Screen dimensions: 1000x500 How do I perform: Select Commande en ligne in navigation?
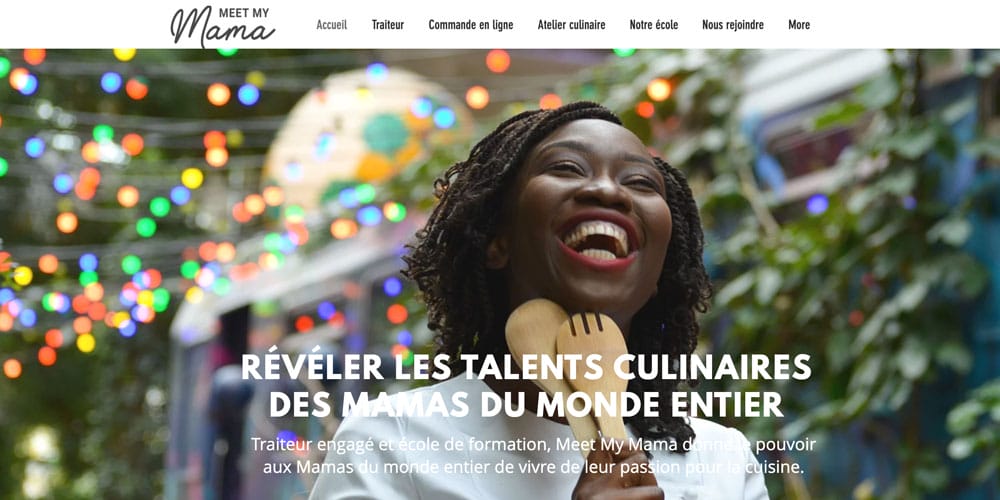coord(471,25)
